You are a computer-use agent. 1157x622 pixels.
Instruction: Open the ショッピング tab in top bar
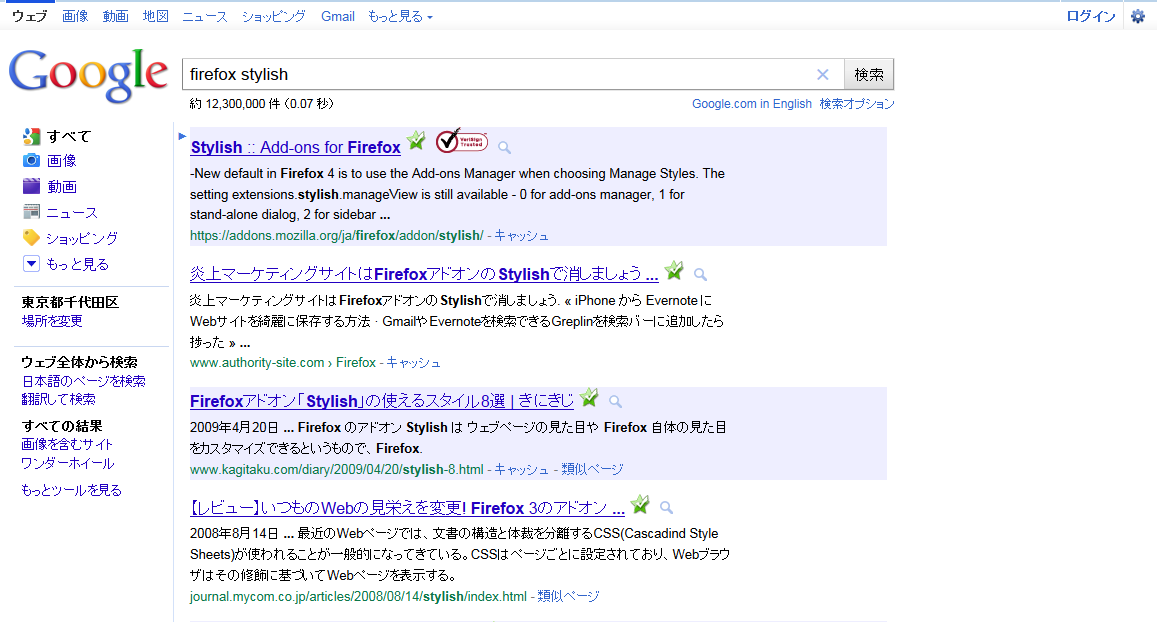[x=274, y=16]
